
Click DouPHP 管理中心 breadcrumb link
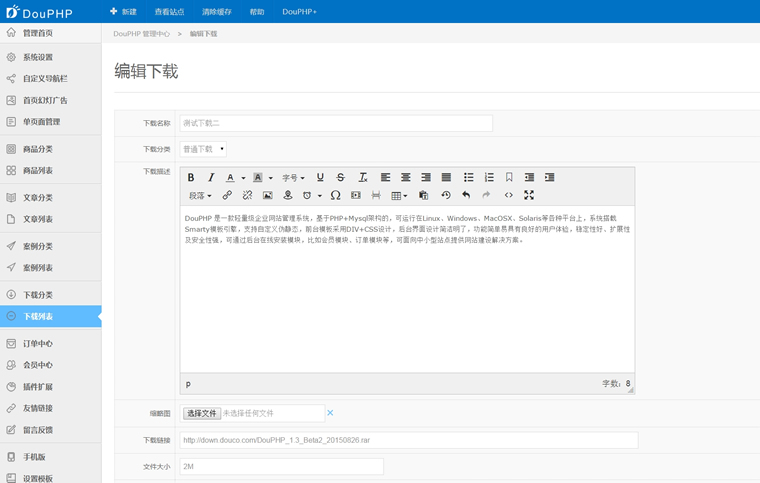pos(142,34)
